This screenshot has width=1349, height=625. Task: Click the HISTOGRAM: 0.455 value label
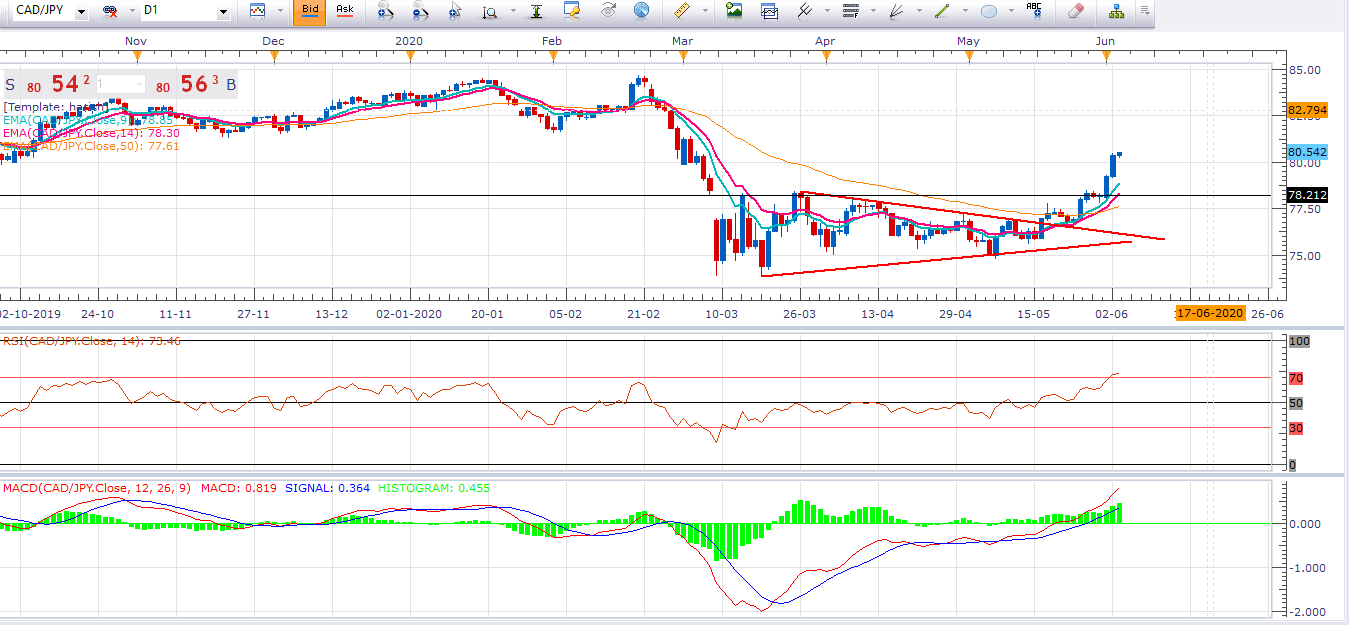pos(434,488)
